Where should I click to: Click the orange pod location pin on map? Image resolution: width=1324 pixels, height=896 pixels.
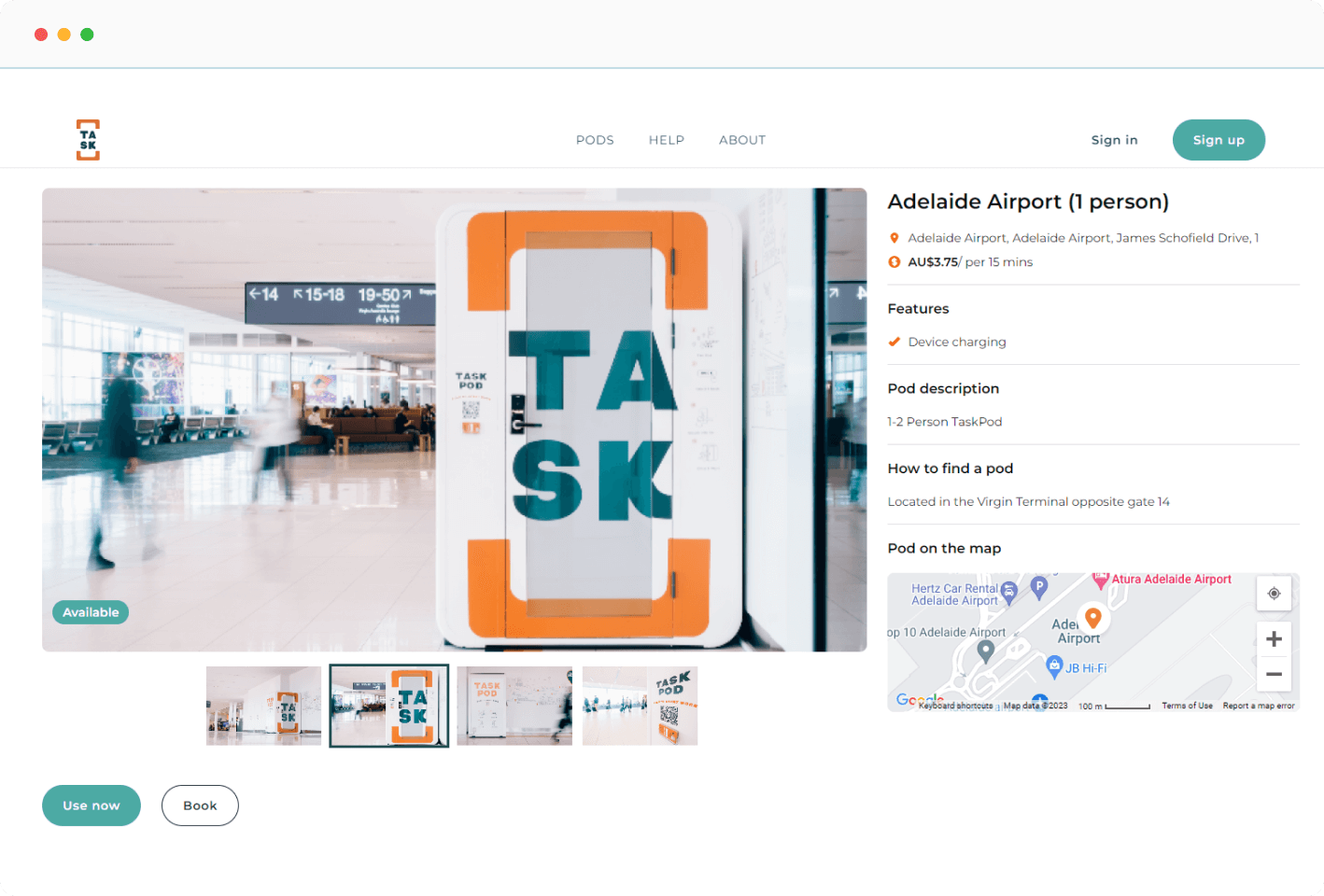click(x=1093, y=618)
